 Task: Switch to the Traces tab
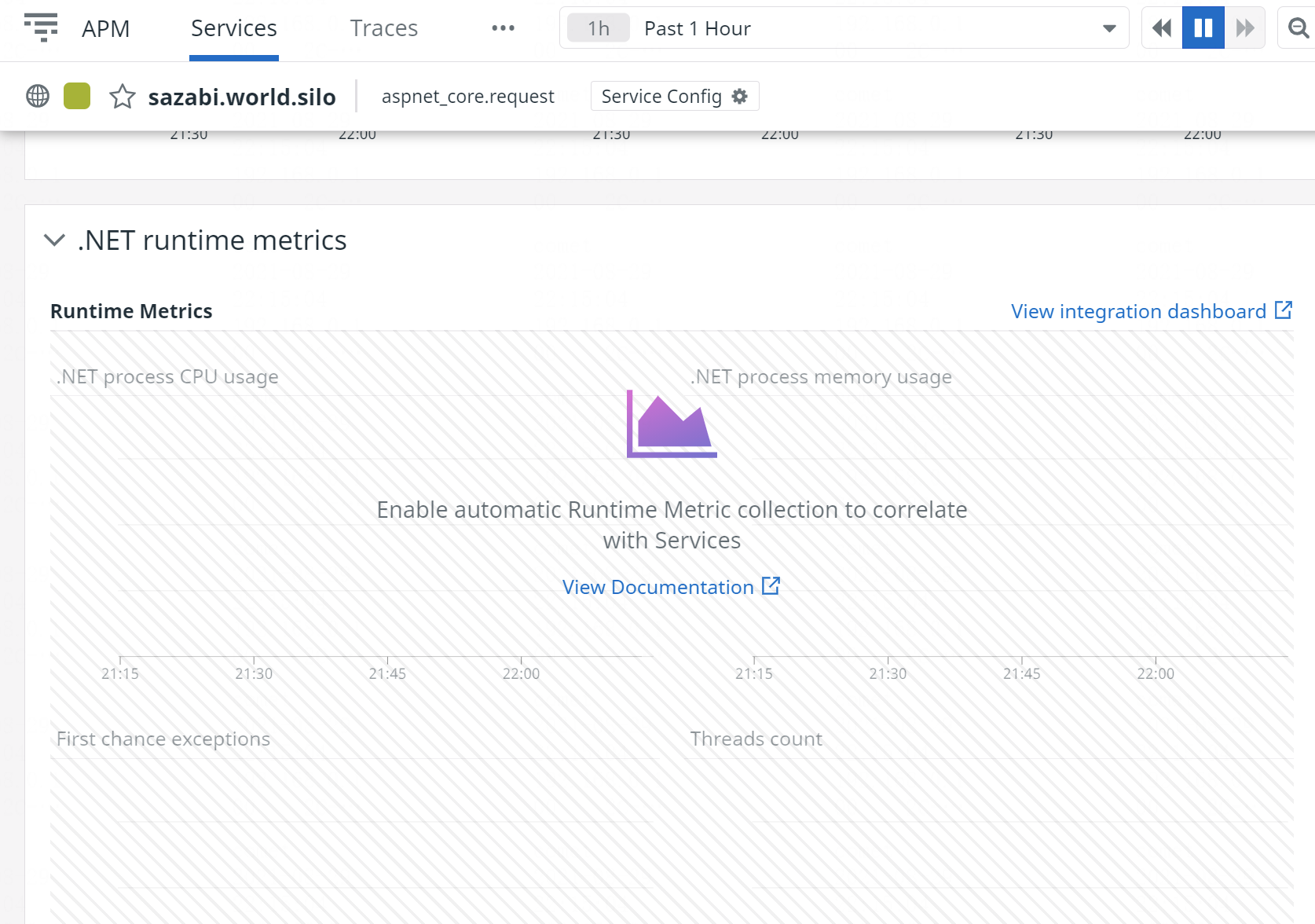pyautogui.click(x=384, y=28)
